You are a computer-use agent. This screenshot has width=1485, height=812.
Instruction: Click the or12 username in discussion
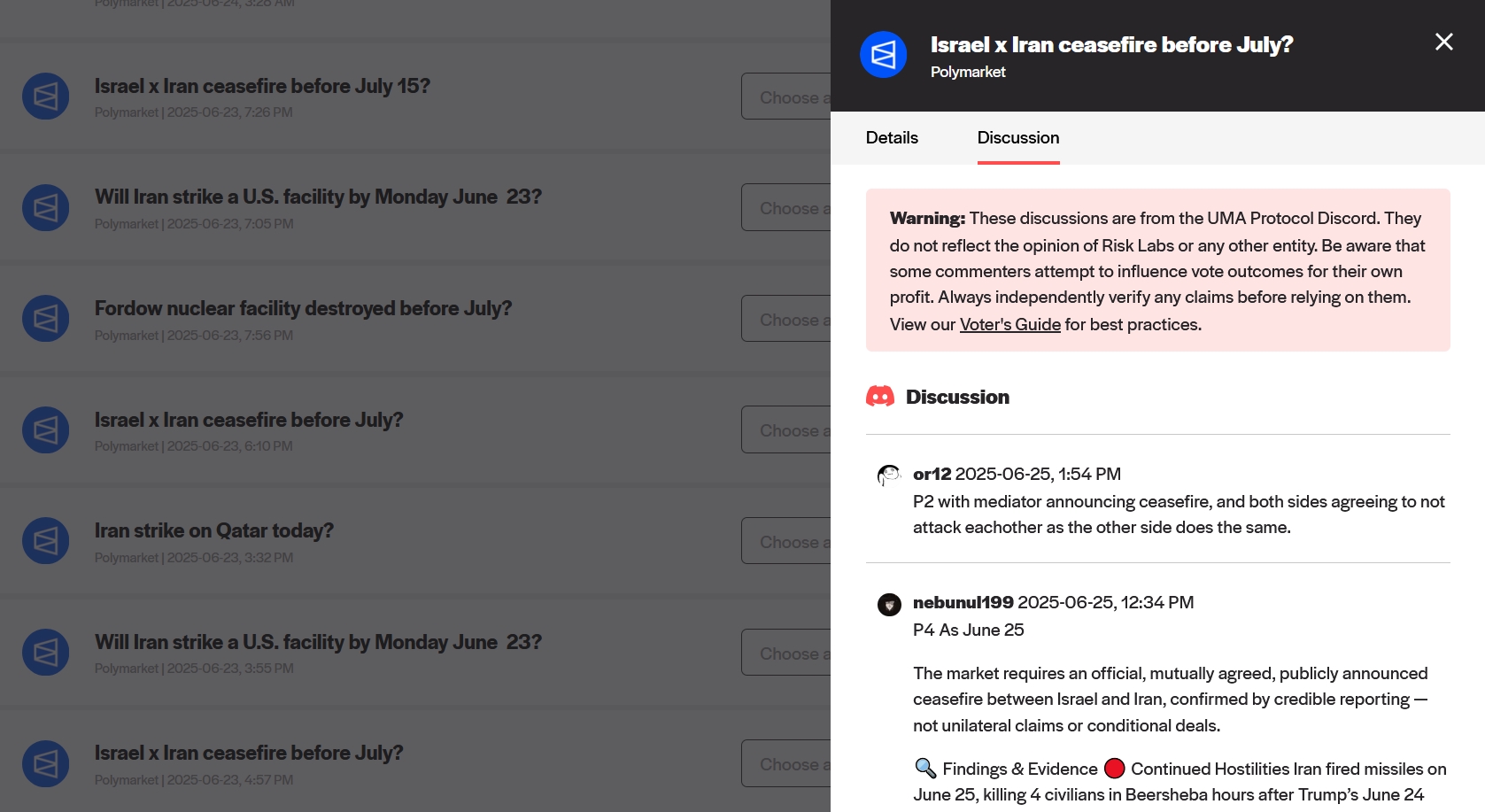tap(932, 475)
